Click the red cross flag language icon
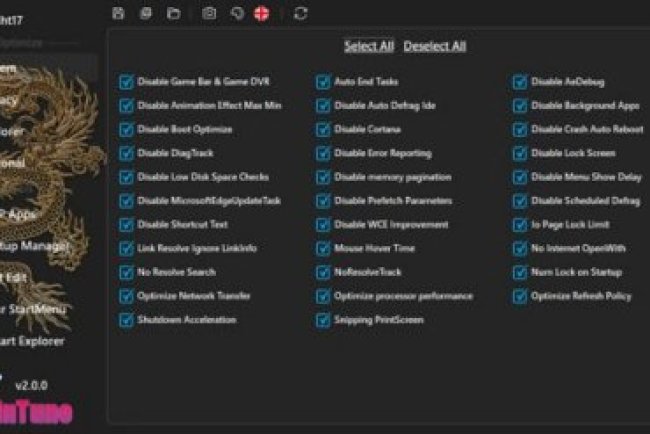Viewport: 650px width, 434px height. 261,14
